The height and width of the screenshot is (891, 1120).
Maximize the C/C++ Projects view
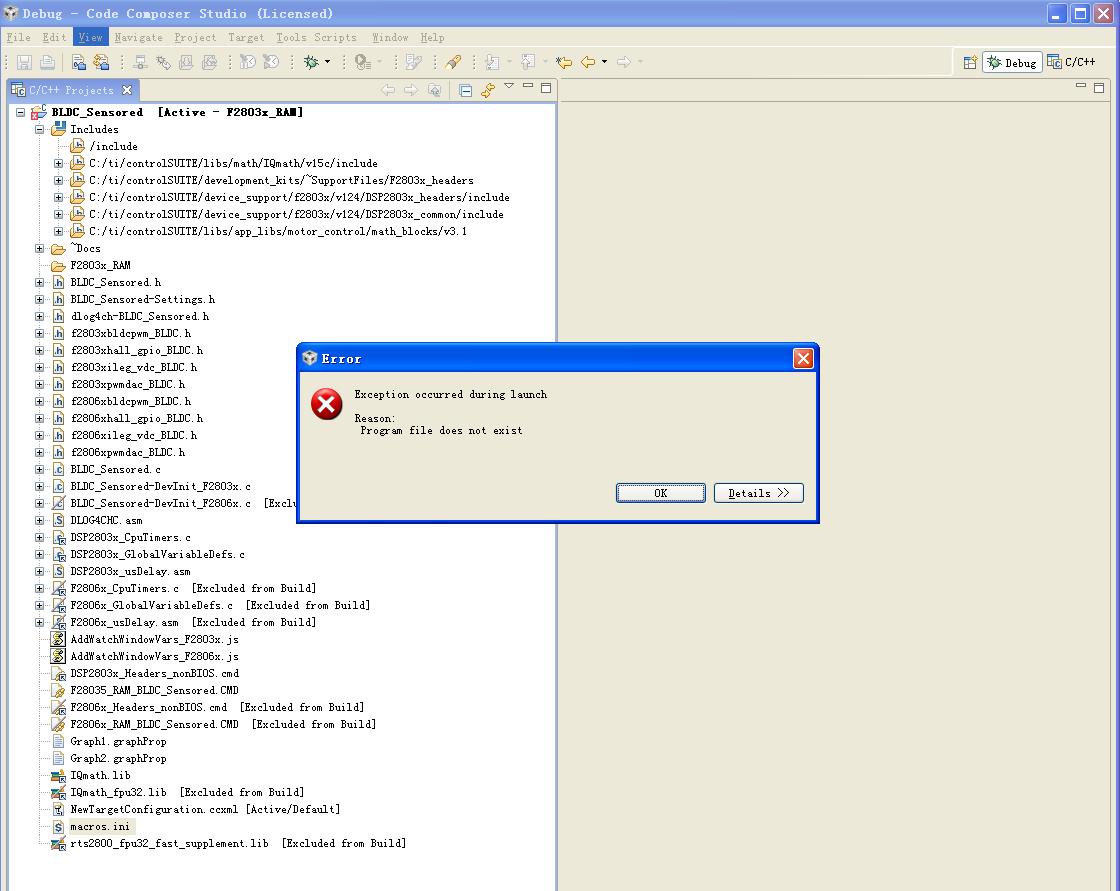546,88
